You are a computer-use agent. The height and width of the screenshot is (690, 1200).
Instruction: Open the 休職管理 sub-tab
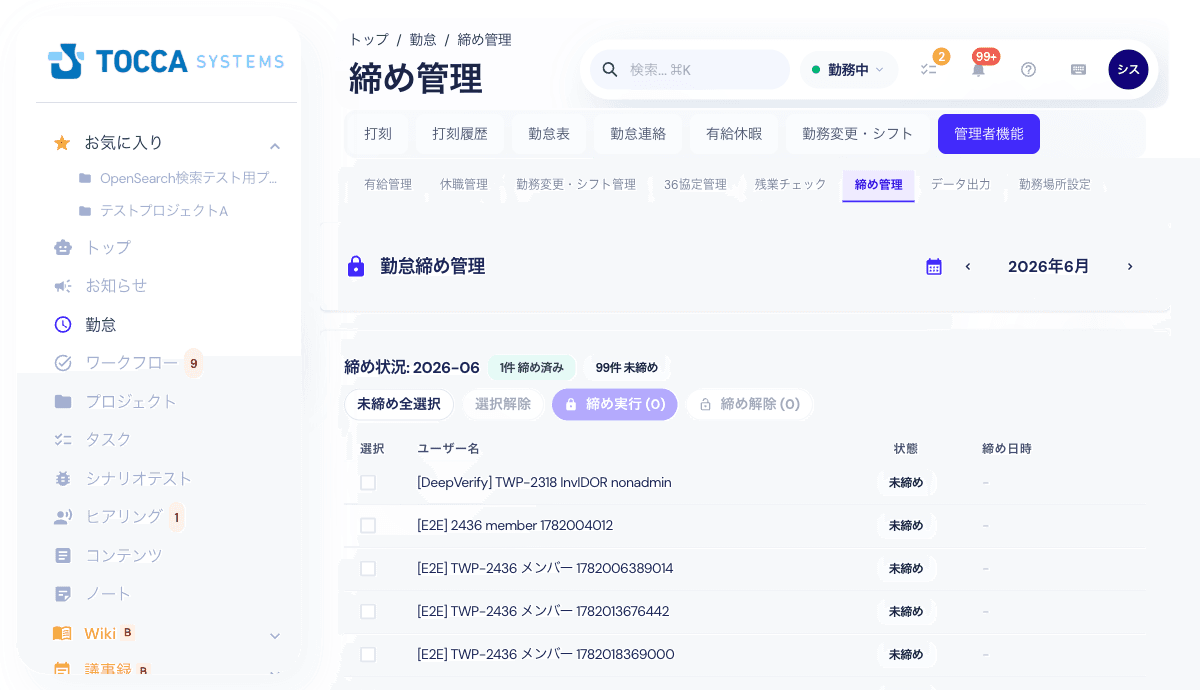coord(464,185)
